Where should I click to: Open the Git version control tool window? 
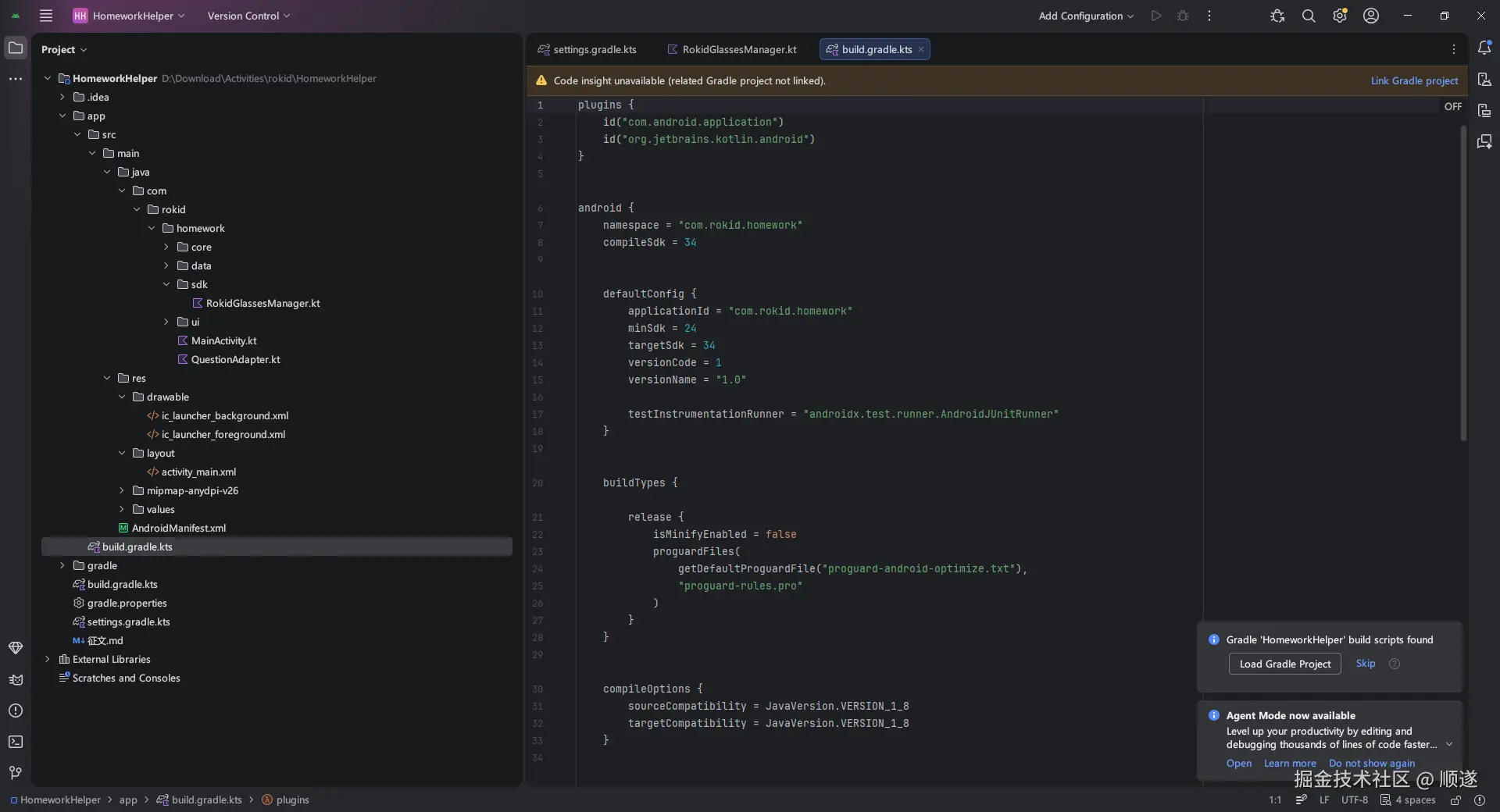pos(16,773)
